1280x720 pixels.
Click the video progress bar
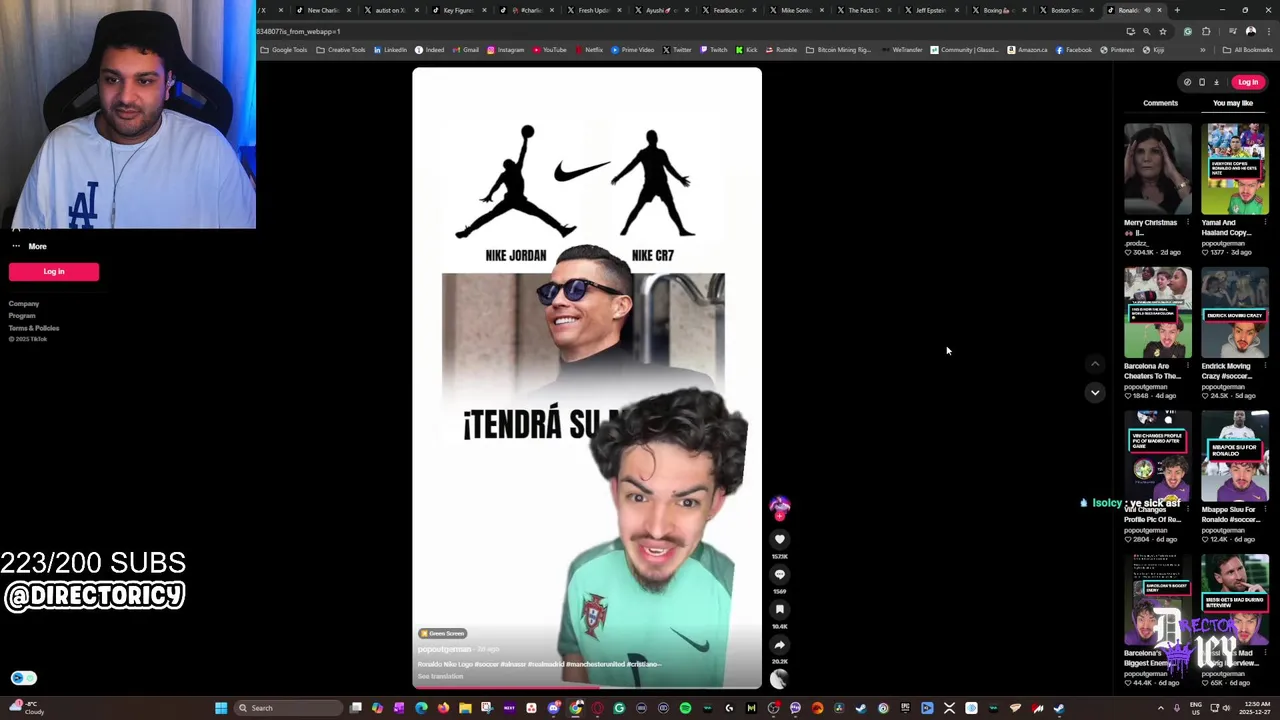pyautogui.click(x=587, y=688)
